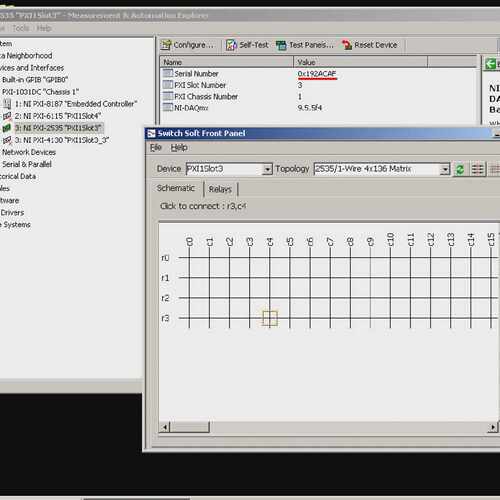Select NI PXI-4130 PXI1Slot3_3 tree item
The width and height of the screenshot is (500, 500).
[62, 140]
